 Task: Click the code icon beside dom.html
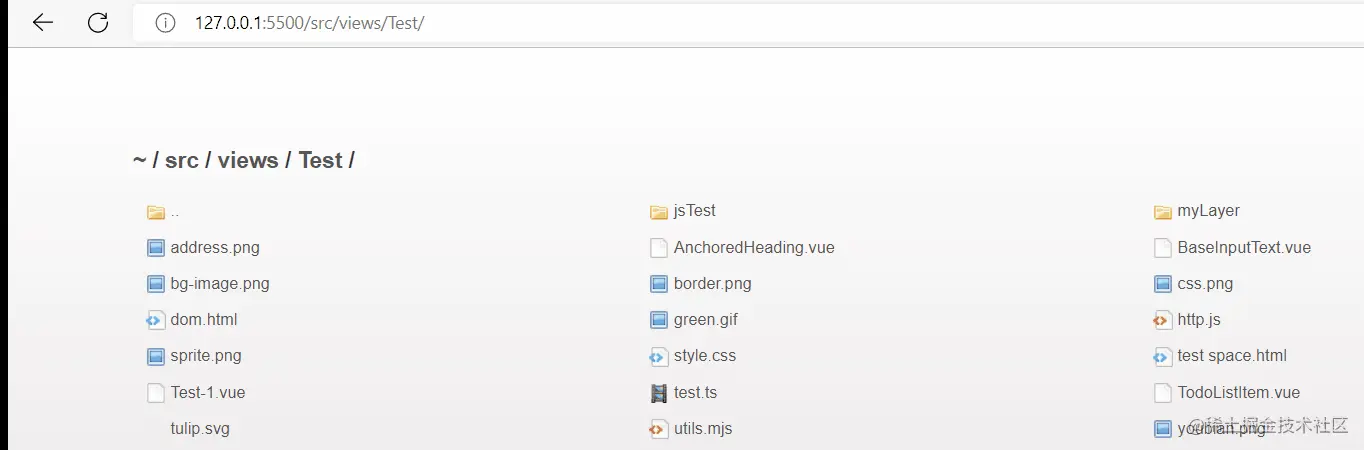tap(155, 320)
